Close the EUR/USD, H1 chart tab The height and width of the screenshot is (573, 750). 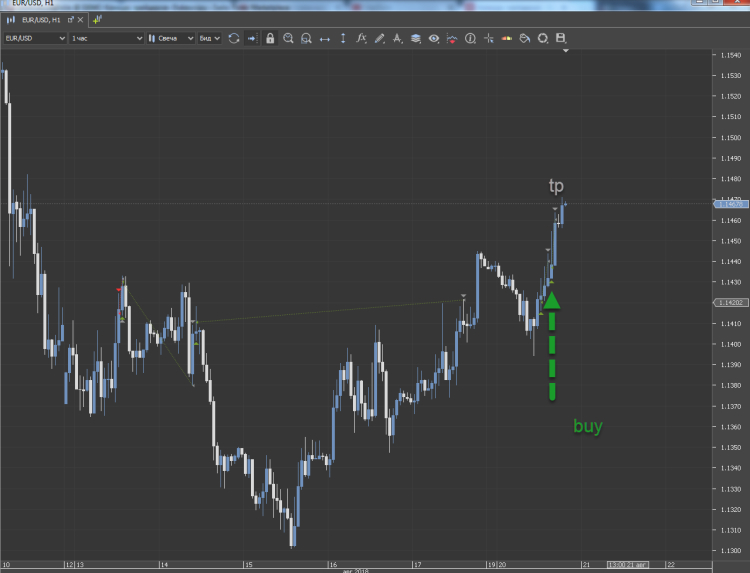[x=80, y=20]
